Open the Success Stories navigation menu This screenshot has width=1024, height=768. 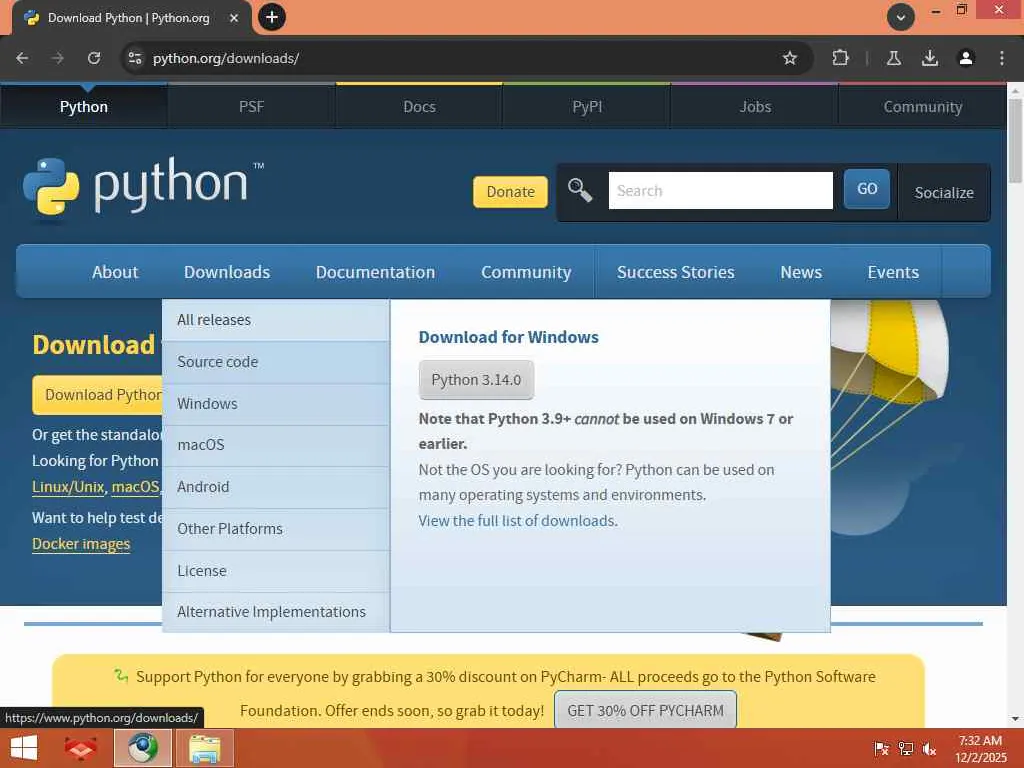tap(676, 272)
